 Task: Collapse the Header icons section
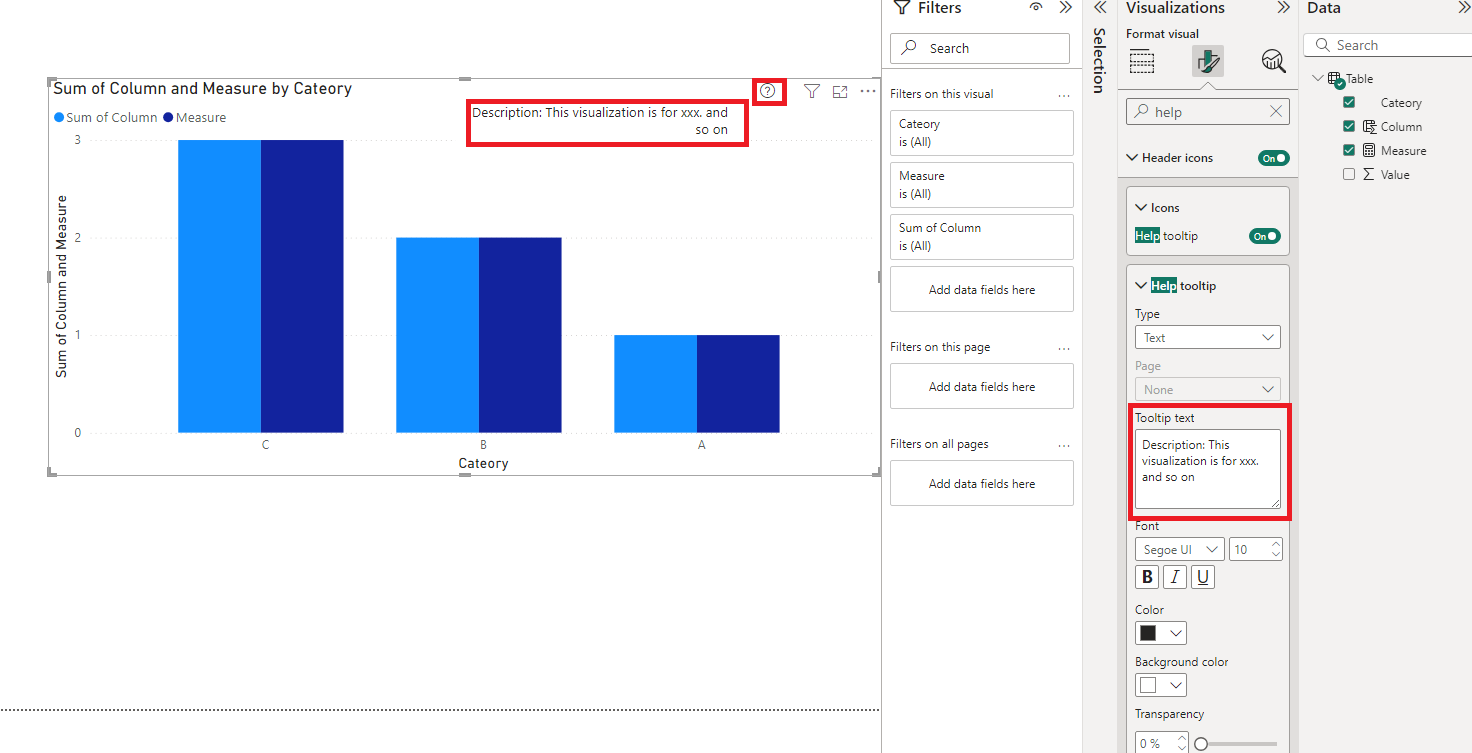(x=1133, y=158)
